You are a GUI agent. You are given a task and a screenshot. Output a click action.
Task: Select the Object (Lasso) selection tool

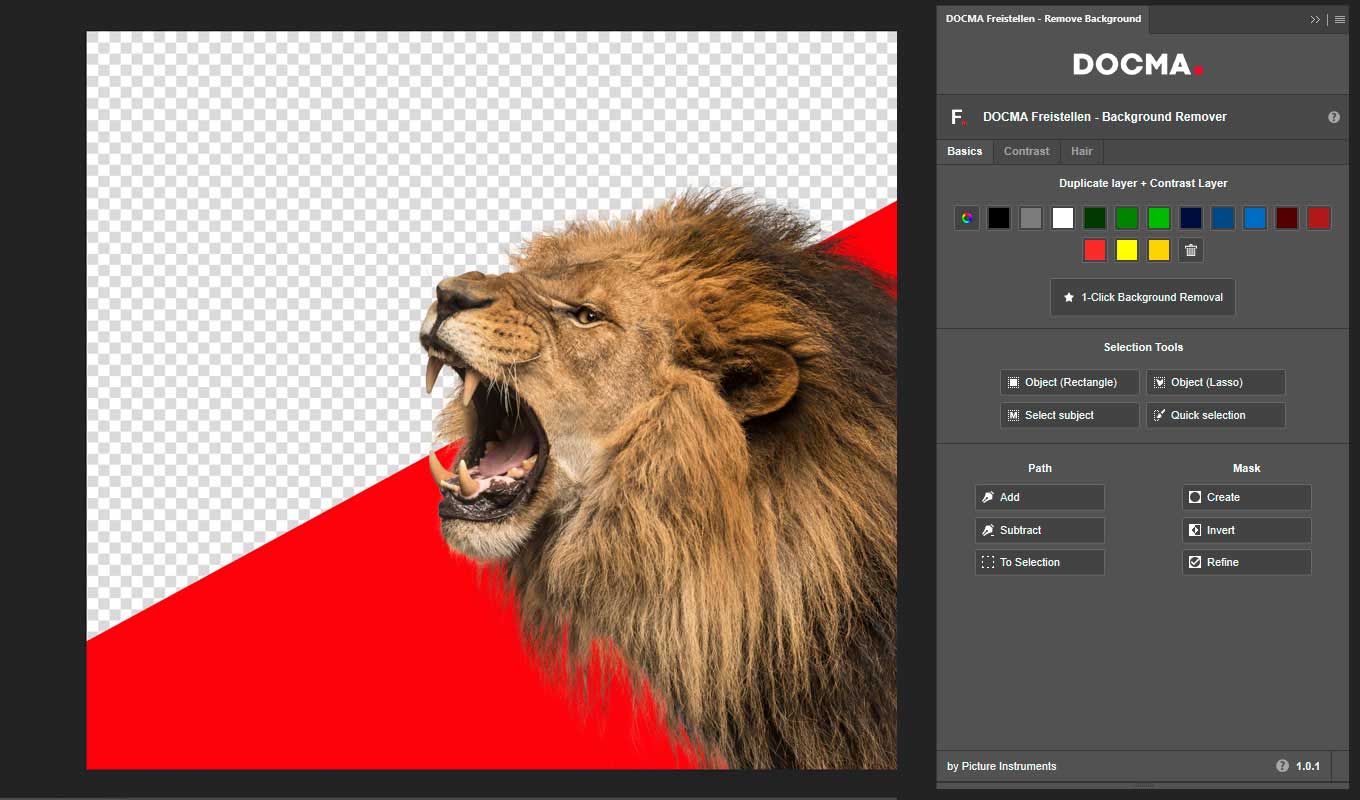point(1215,382)
